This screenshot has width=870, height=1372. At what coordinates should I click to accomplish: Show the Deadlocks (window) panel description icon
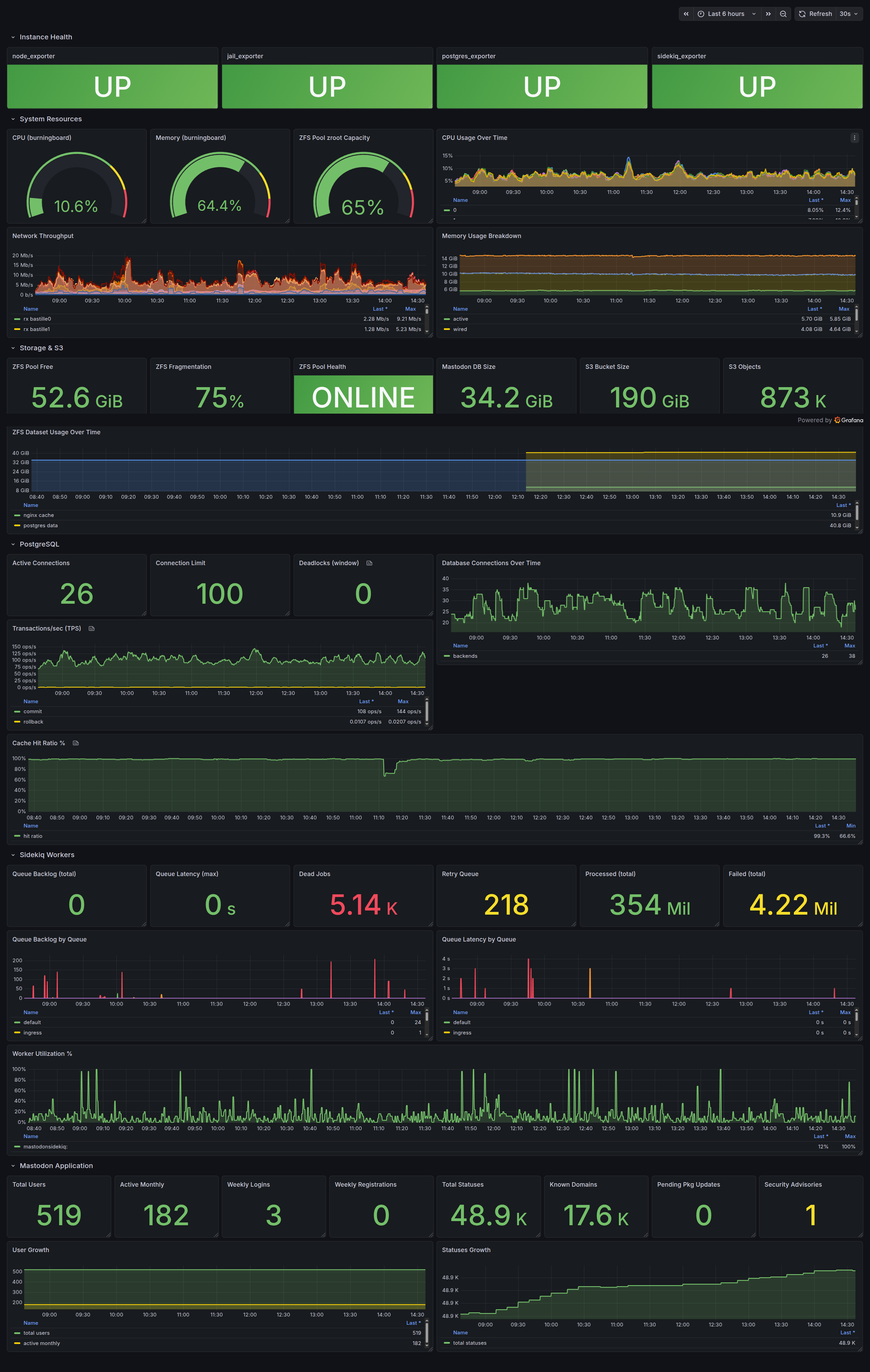369,563
